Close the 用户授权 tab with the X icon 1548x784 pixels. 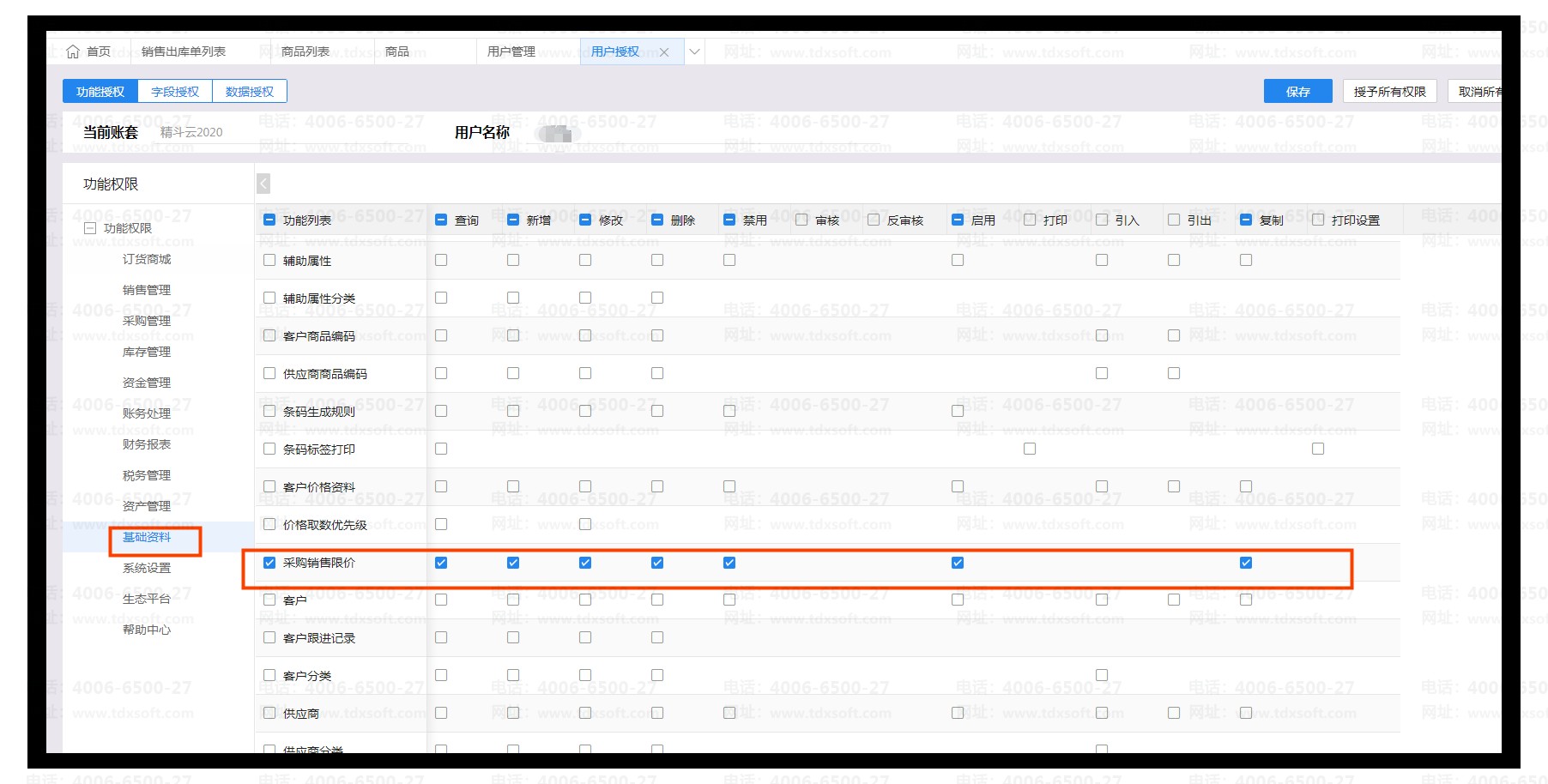[x=664, y=52]
